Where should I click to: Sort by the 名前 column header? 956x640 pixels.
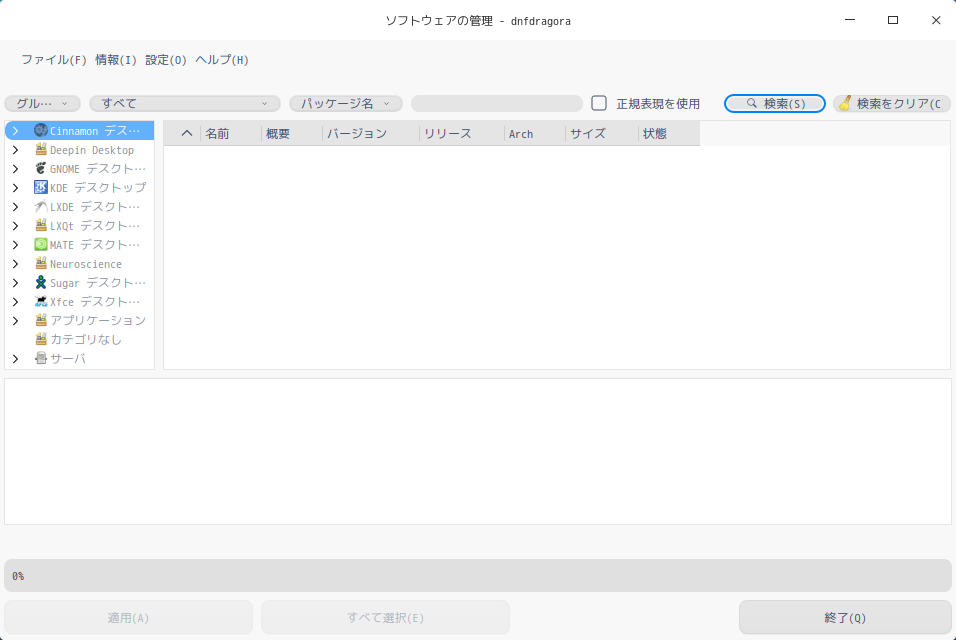(x=230, y=133)
